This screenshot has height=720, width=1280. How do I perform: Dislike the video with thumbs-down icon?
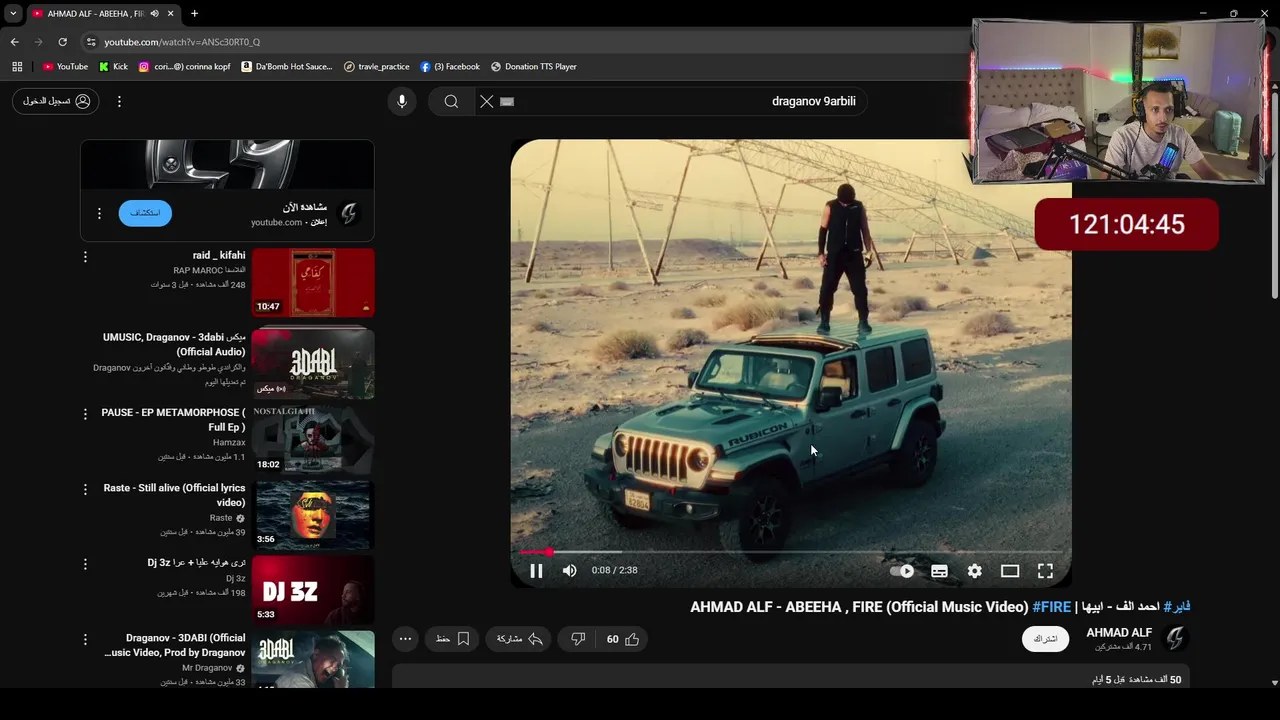(x=578, y=639)
